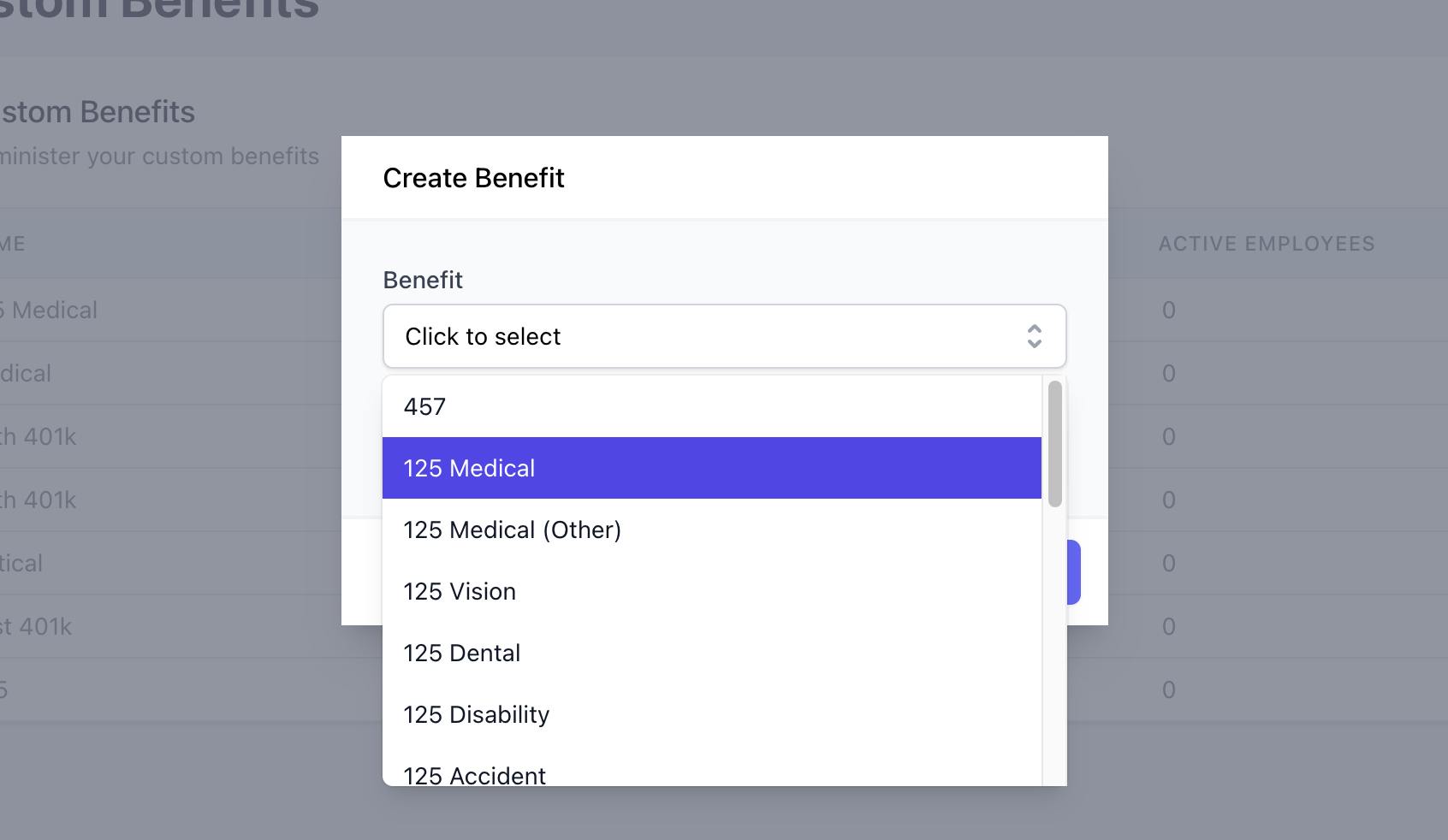Open the 'st 401k' benefit row

point(36,627)
